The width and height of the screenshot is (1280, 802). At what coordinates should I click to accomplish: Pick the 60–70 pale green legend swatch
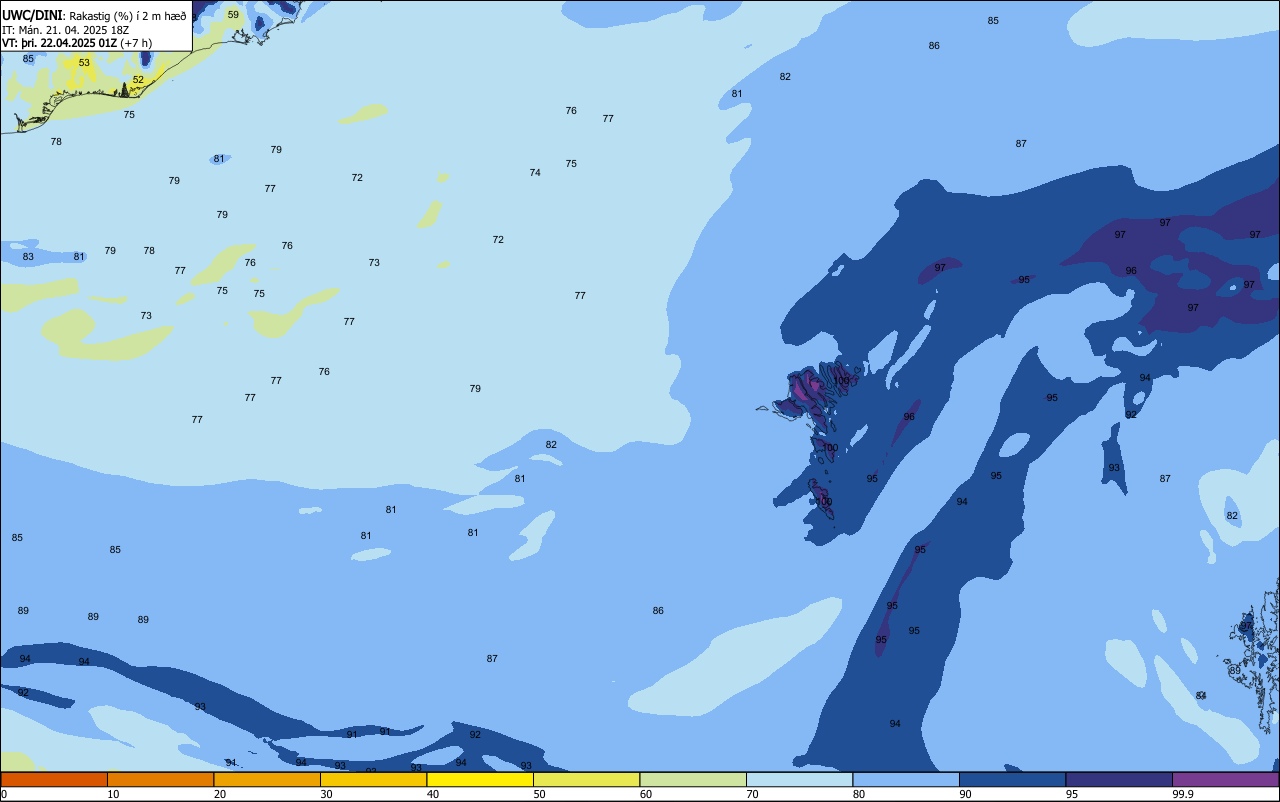[x=693, y=779]
